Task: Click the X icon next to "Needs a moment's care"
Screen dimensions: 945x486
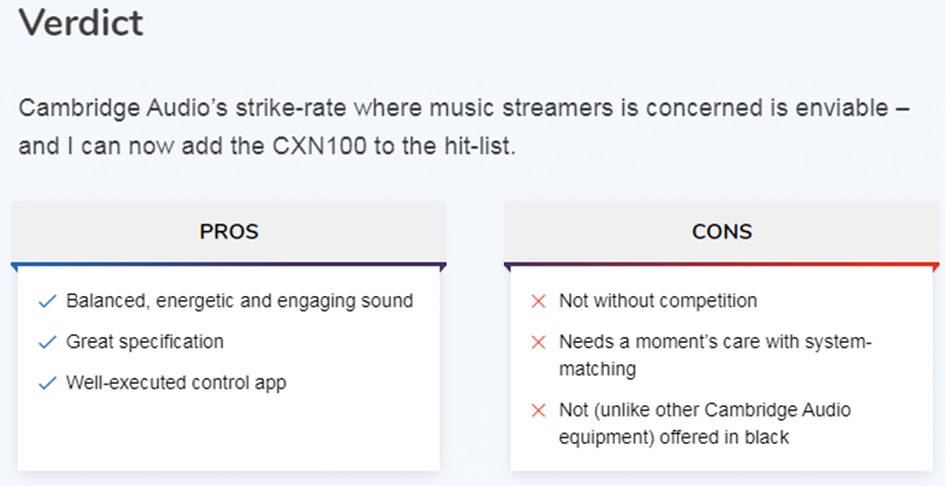Action: [x=538, y=342]
